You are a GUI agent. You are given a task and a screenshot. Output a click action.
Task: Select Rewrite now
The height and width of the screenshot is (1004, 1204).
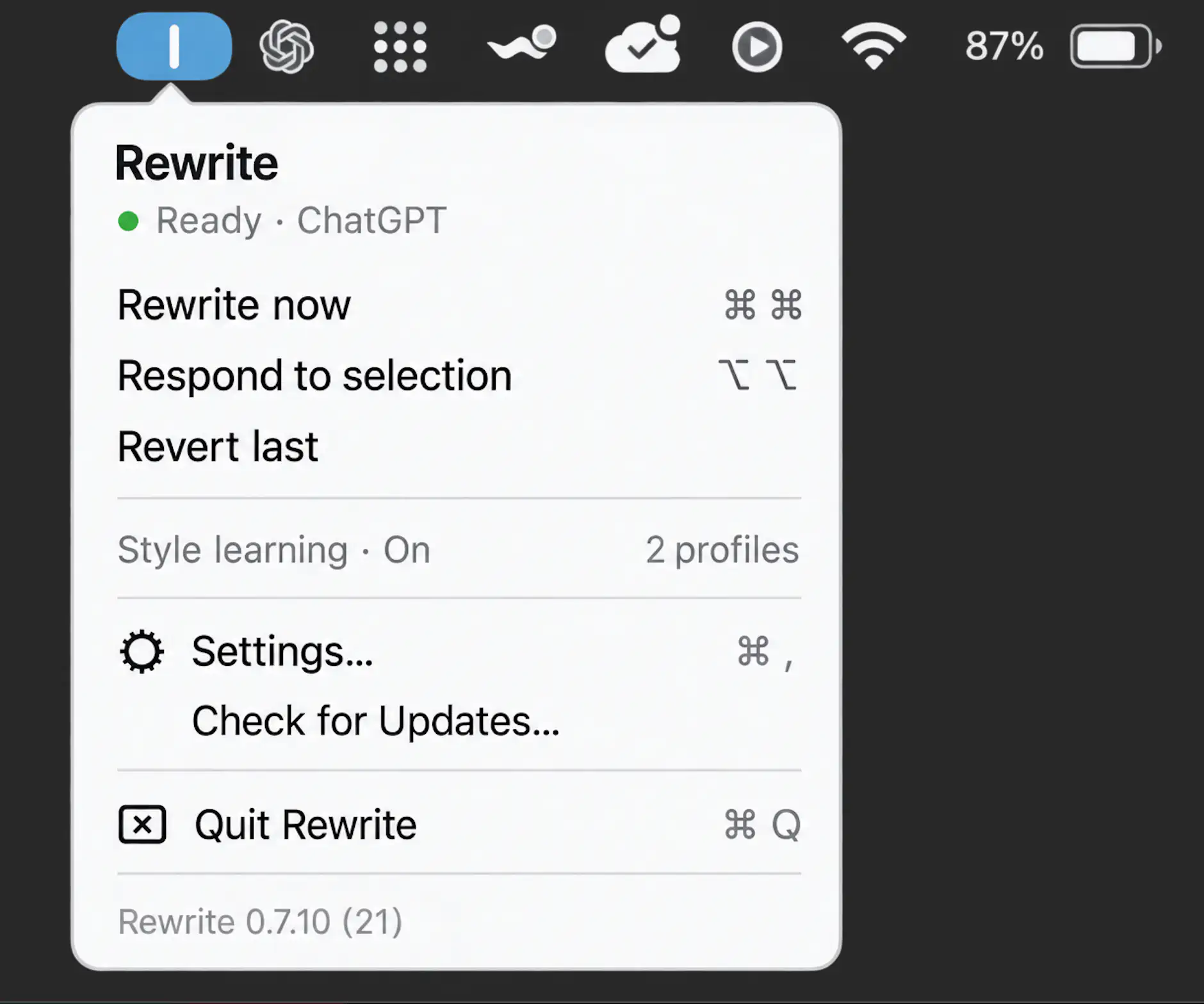point(459,305)
